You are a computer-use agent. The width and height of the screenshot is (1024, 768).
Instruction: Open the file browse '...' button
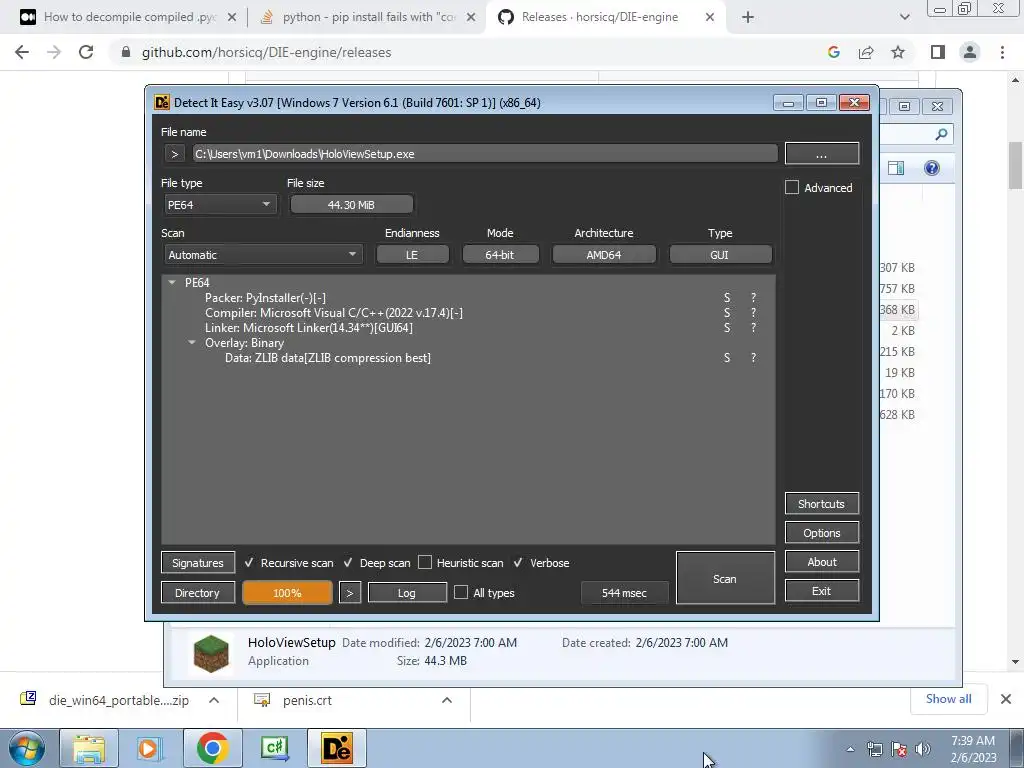(x=822, y=154)
